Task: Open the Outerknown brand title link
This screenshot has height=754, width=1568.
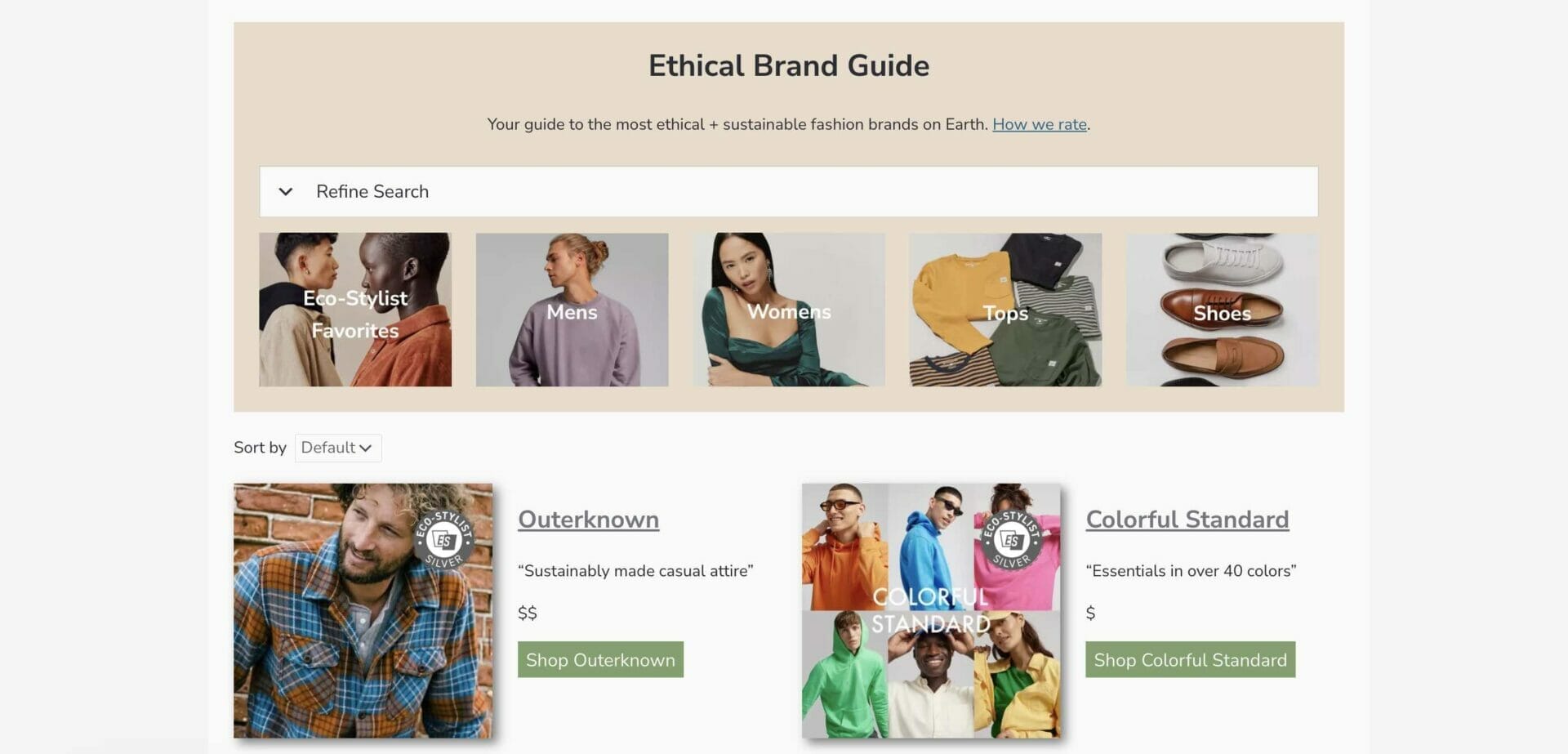Action: (588, 520)
